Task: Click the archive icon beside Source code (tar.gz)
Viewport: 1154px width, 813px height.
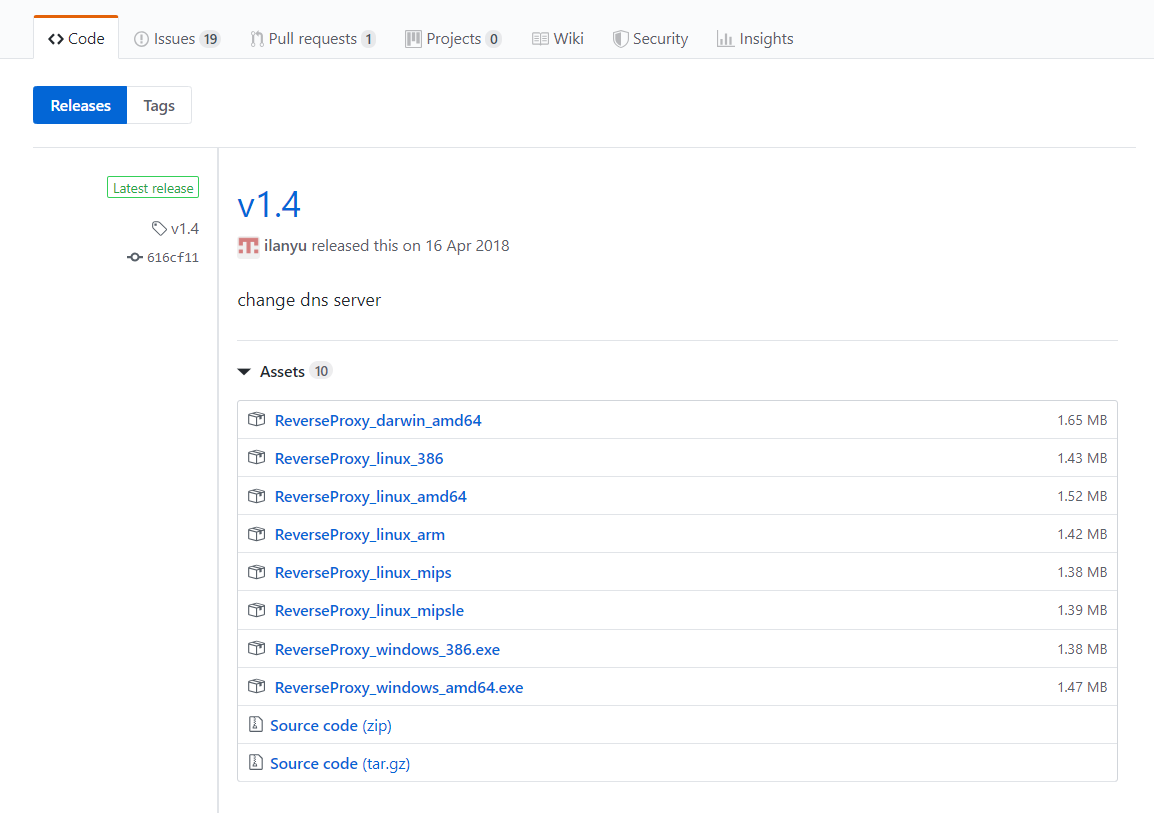Action: (x=255, y=763)
